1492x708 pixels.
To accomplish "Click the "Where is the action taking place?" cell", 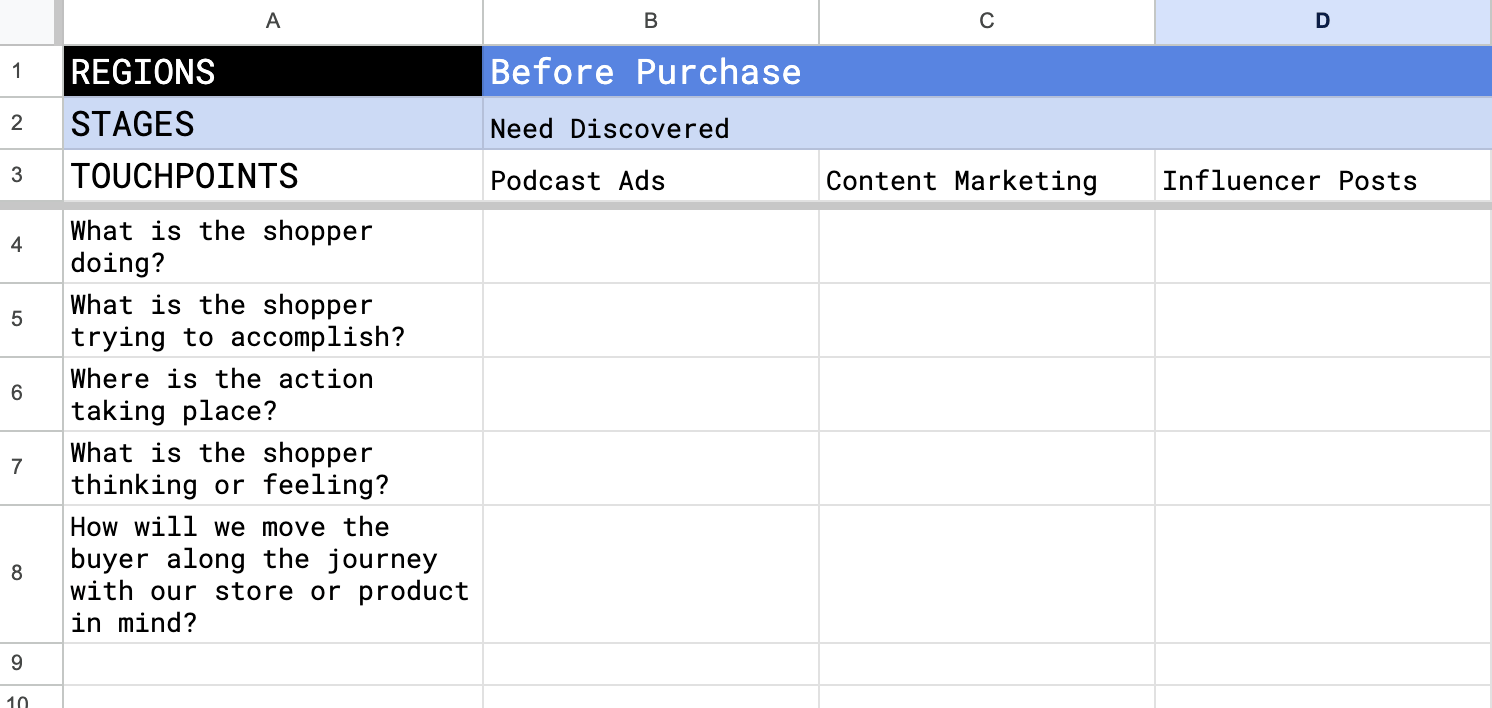I will coord(272,394).
